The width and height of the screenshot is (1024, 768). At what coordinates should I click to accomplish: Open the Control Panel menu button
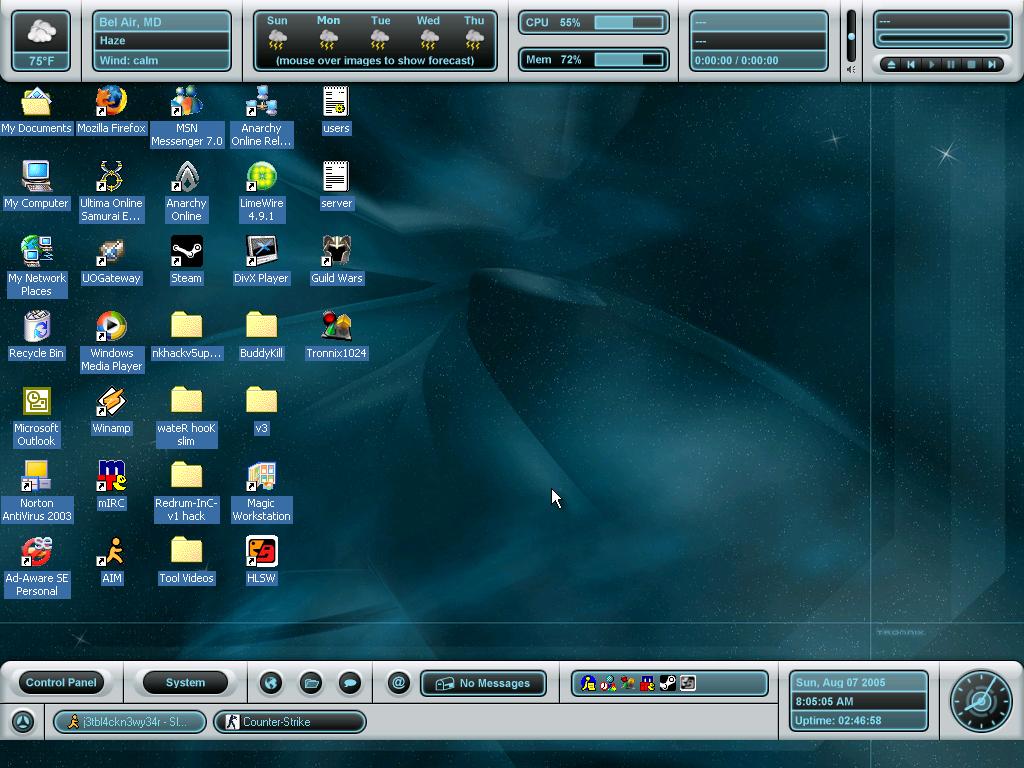coord(61,683)
